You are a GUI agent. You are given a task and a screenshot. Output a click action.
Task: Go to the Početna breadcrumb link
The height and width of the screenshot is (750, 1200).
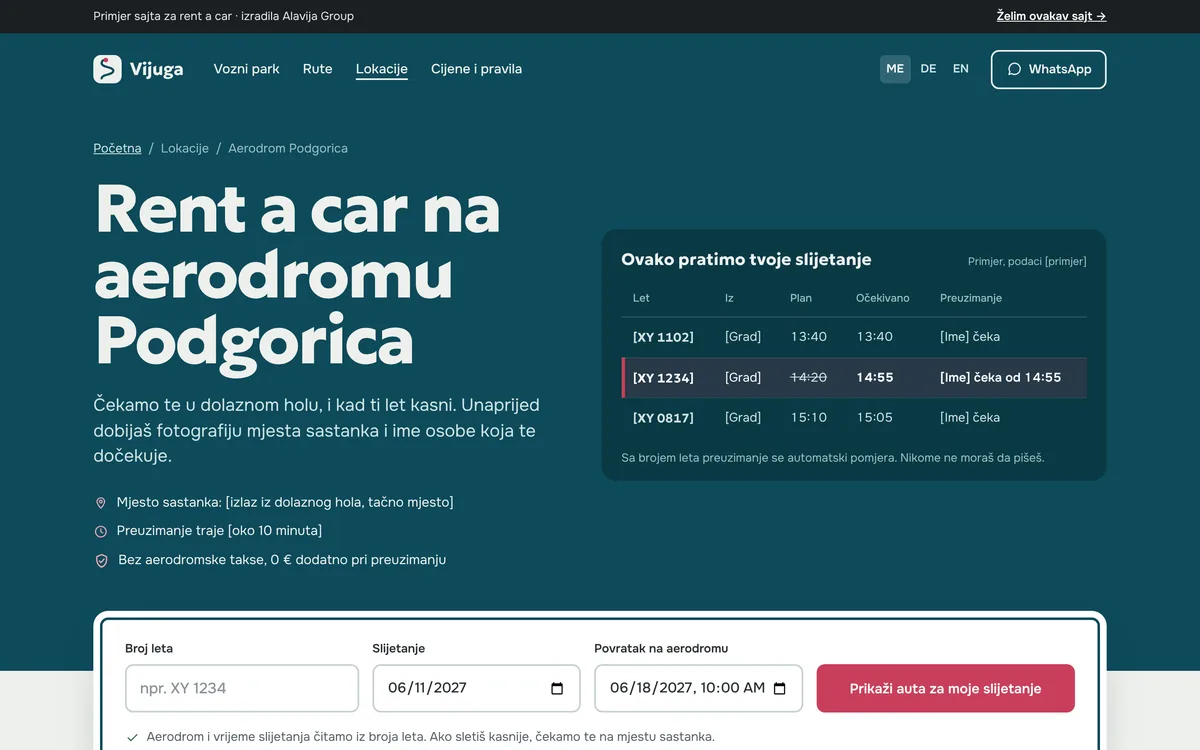coord(117,148)
